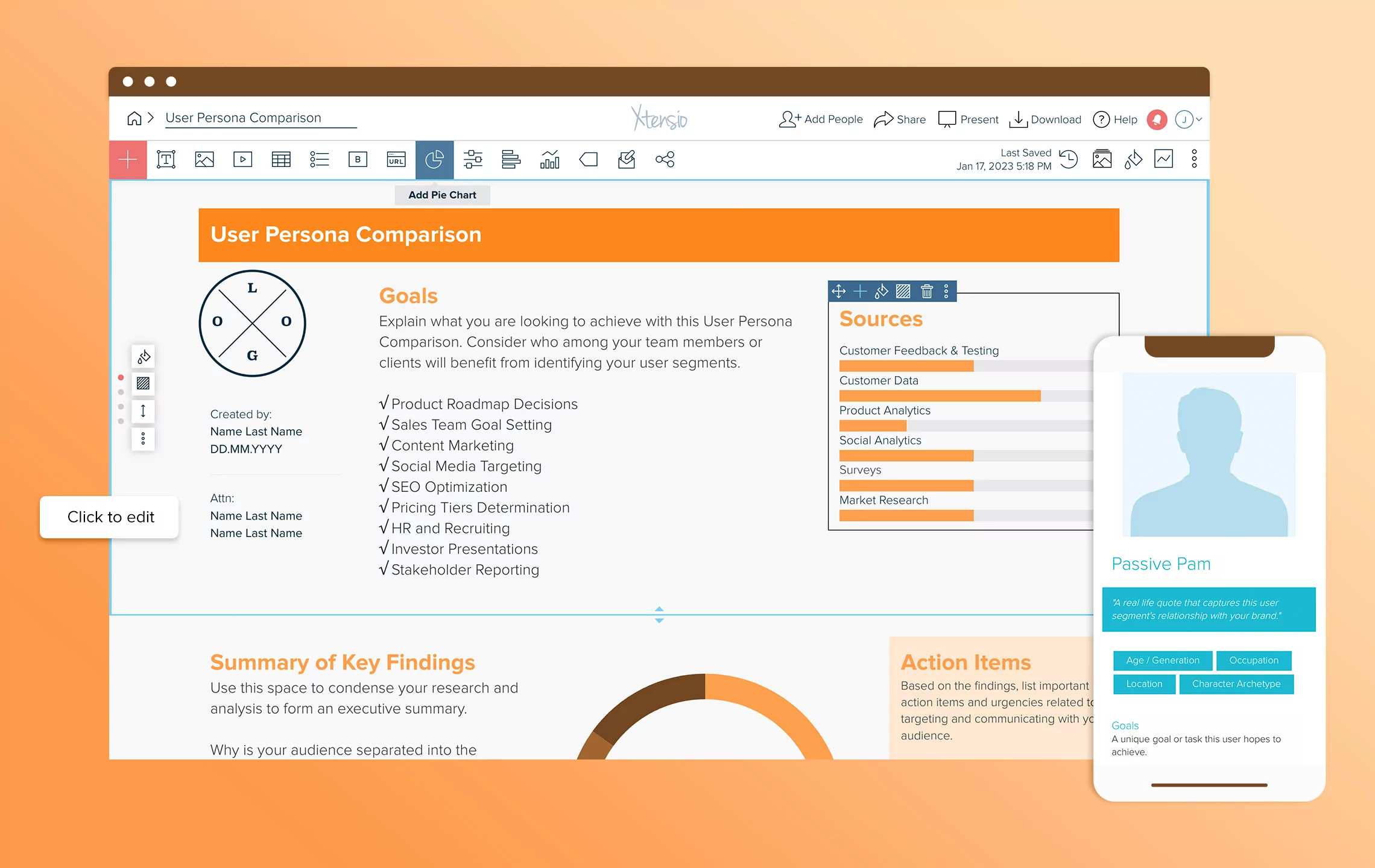The image size is (1375, 868).
Task: Insert a table module
Action: coord(281,160)
